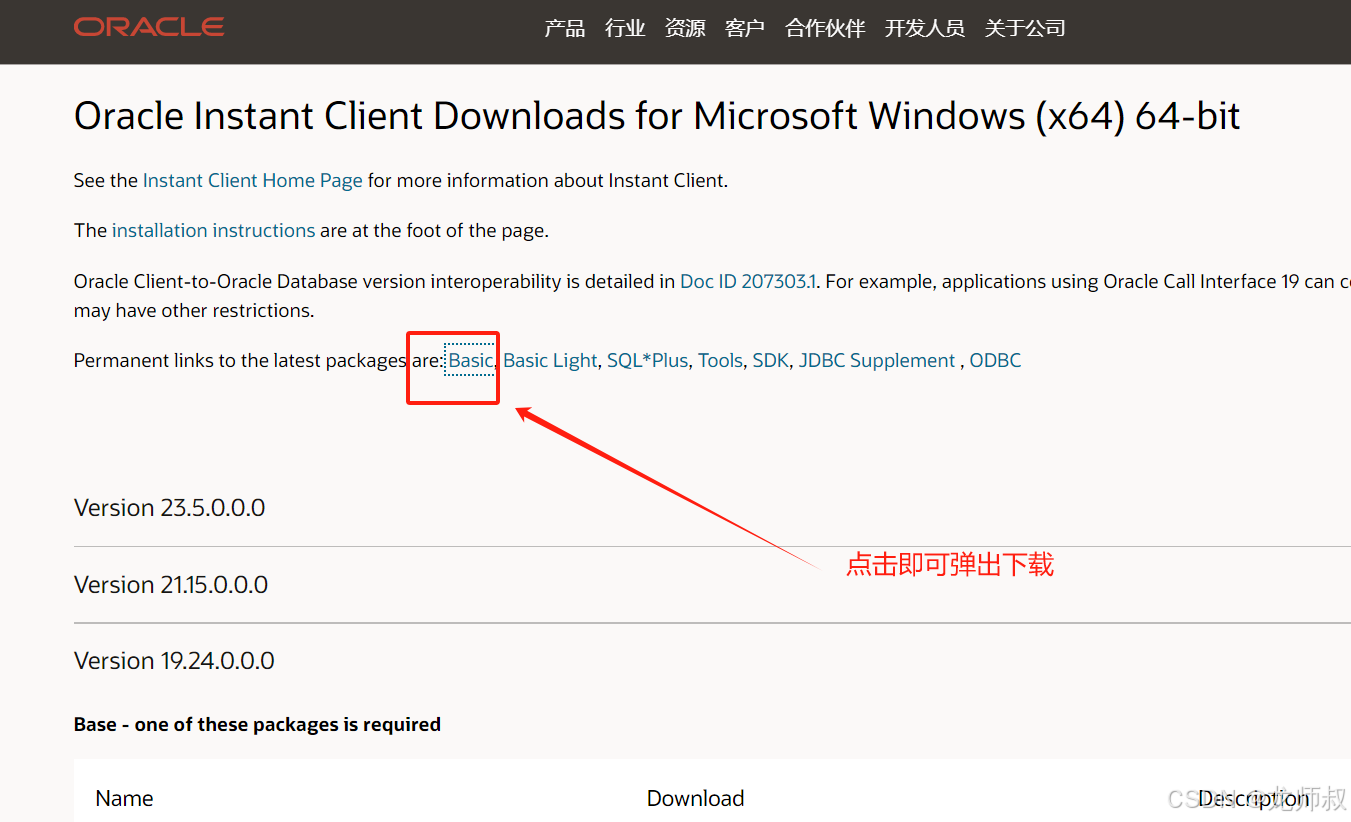Viewport: 1351px width, 822px height.
Task: Click the JDBC Supplement link
Action: point(877,360)
